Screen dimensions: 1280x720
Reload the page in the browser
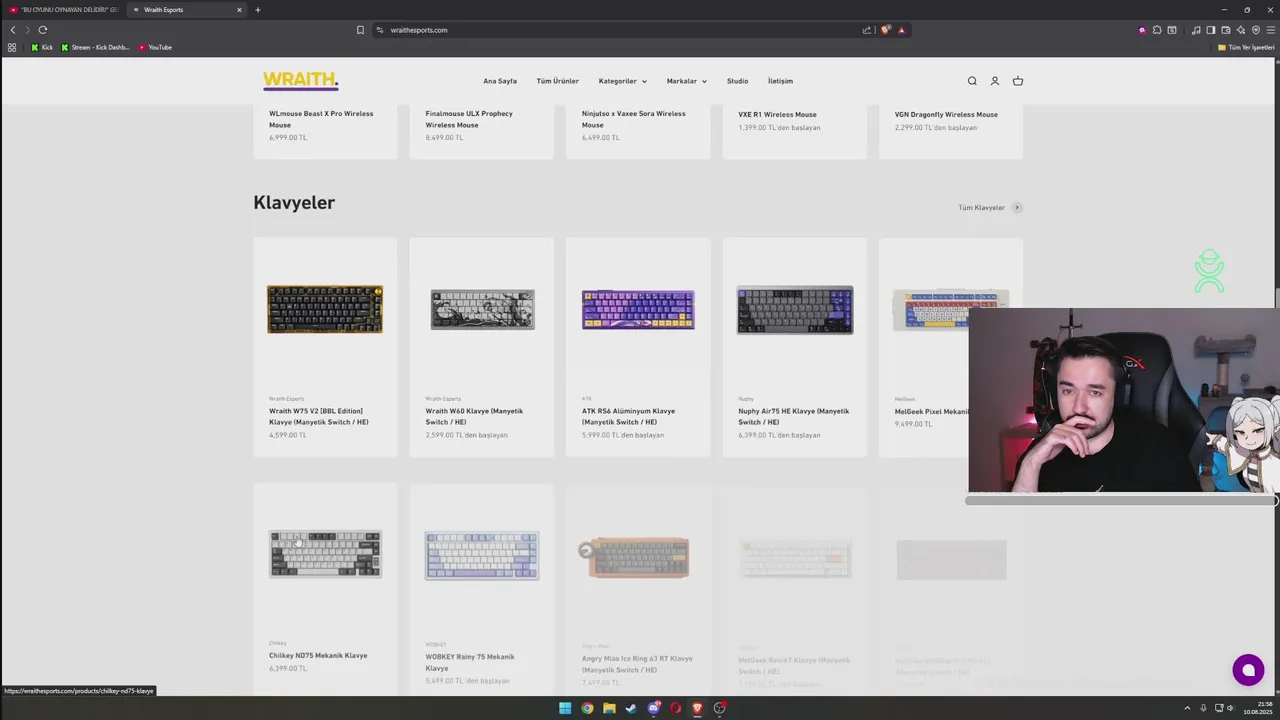(43, 30)
